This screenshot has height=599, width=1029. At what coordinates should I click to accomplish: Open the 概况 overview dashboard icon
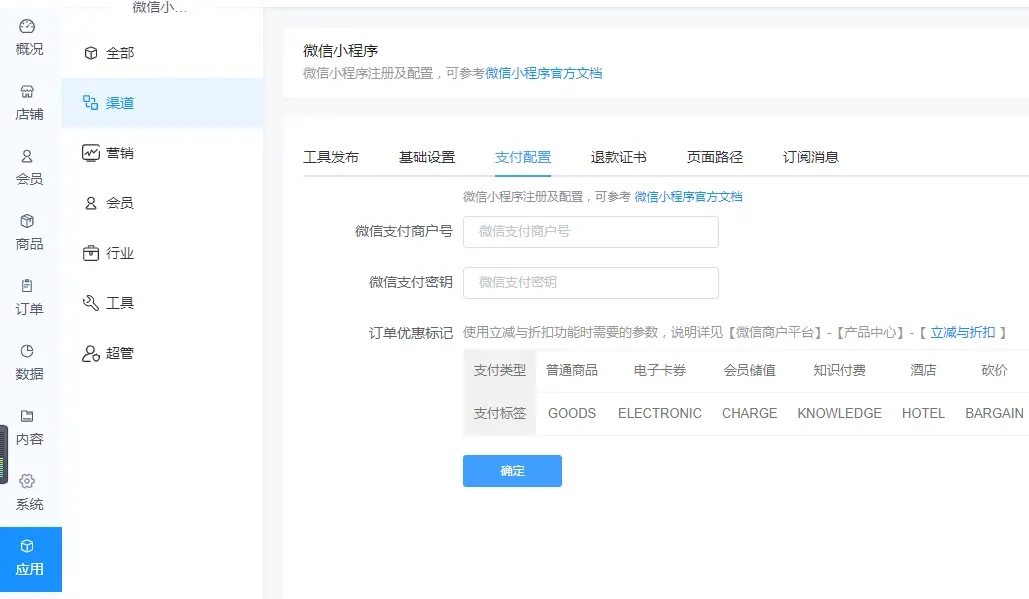pos(27,26)
